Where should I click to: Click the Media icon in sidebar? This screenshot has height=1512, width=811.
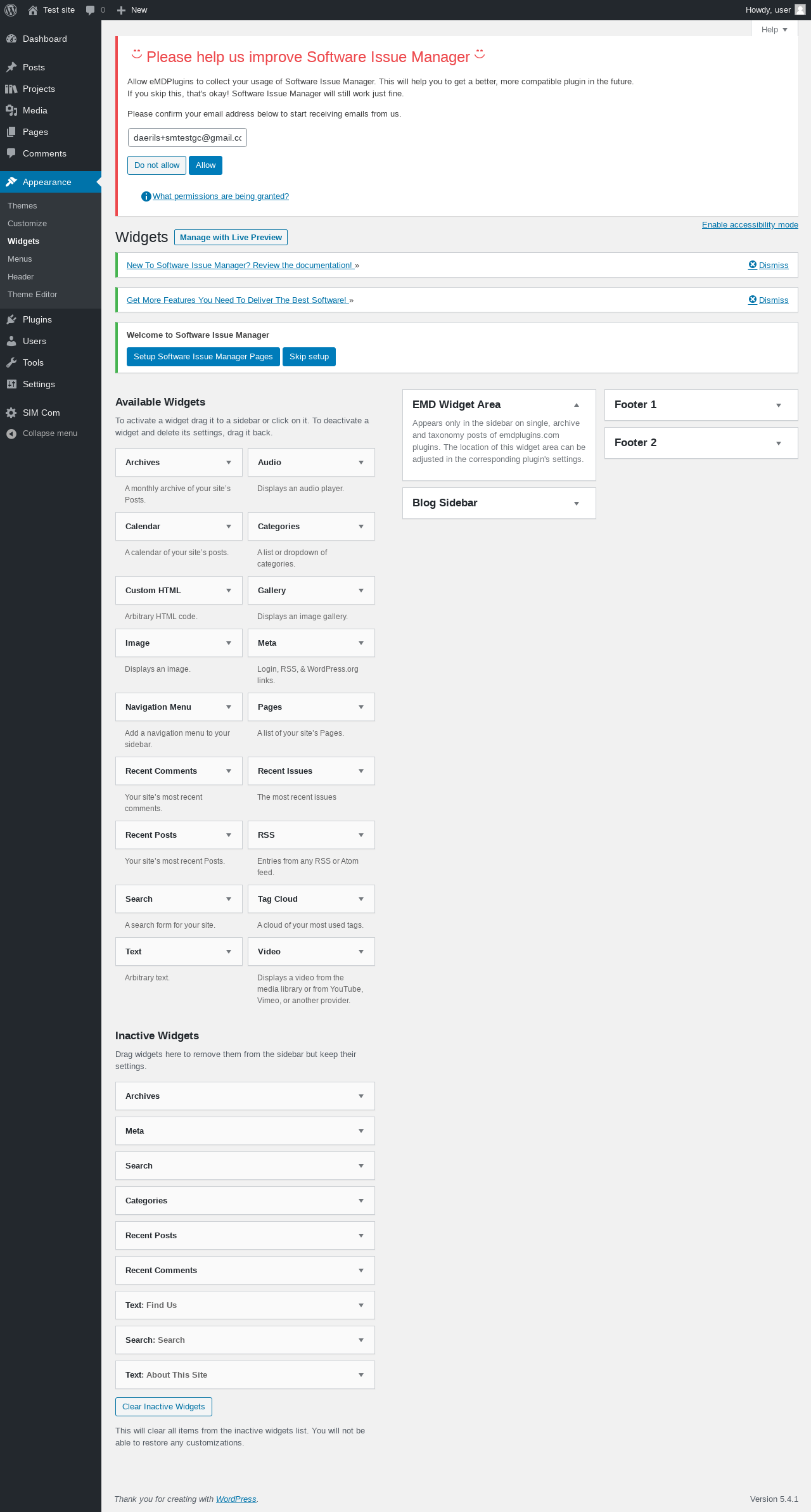[x=11, y=110]
